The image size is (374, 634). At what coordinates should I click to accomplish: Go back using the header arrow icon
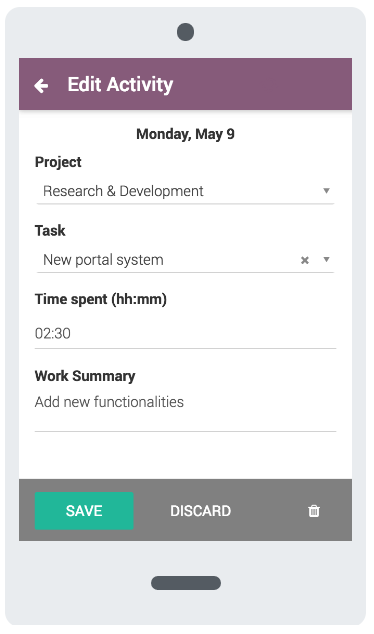[x=41, y=85]
